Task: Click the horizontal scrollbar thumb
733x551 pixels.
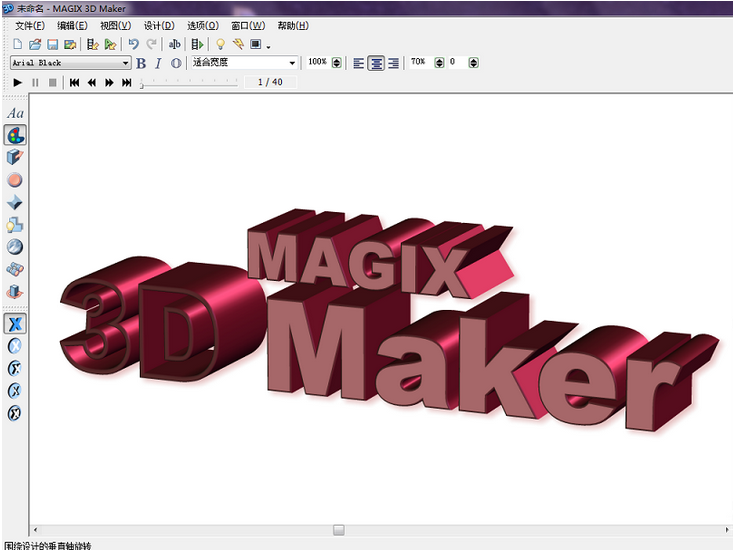Action: click(x=339, y=529)
